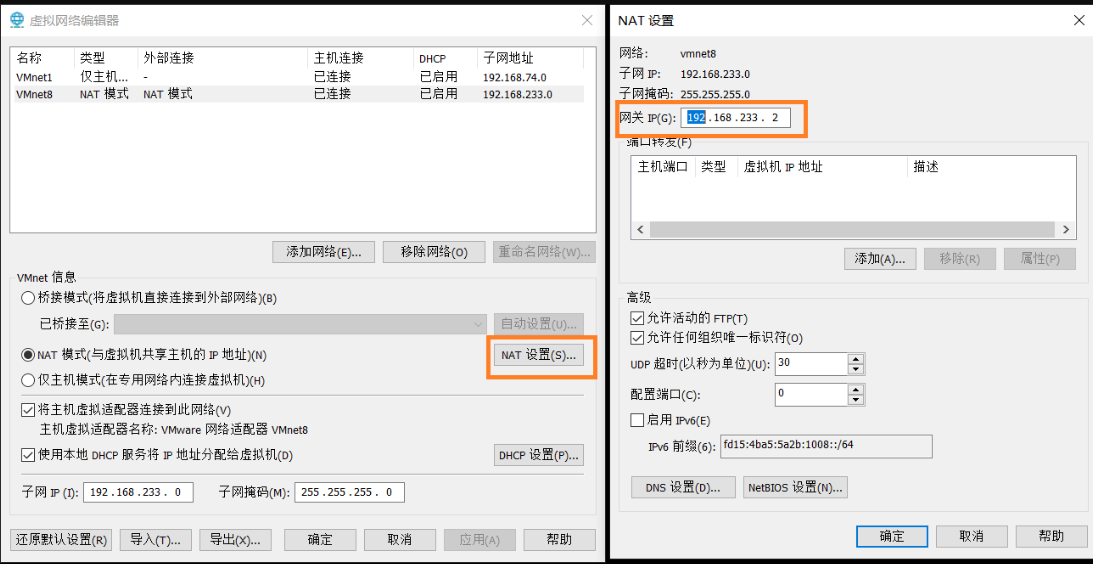Click the IPv6 前缀 field
Screen dimensions: 1093x564
[826, 446]
